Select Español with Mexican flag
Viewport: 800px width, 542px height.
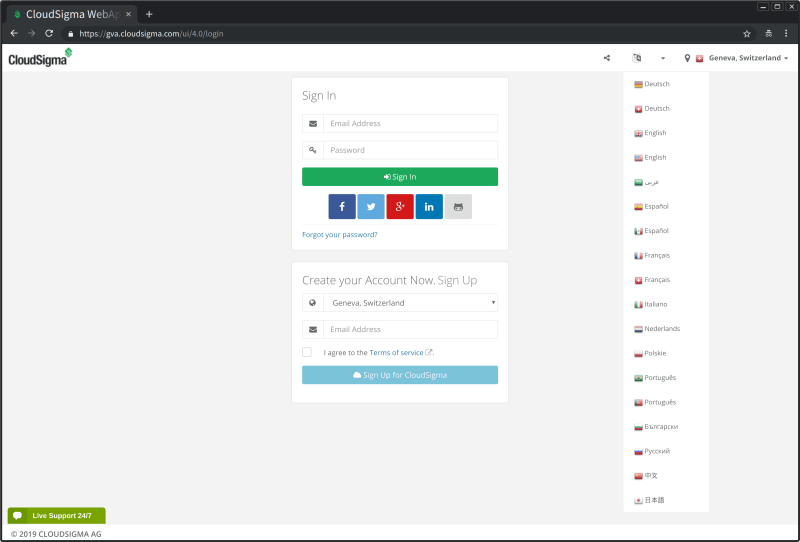click(651, 231)
